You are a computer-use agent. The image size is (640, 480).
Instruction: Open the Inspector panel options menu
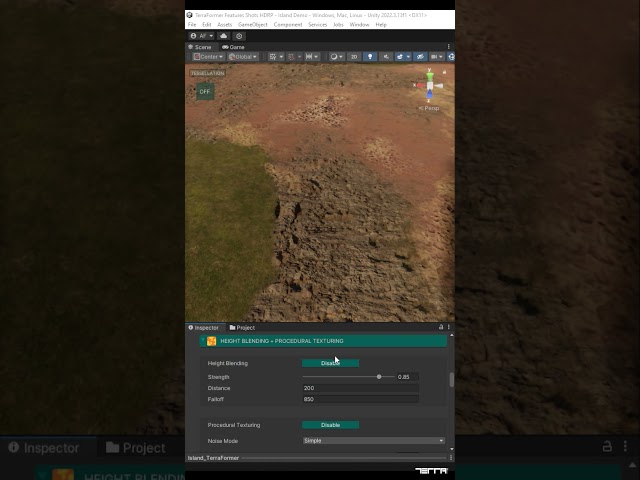pos(449,327)
